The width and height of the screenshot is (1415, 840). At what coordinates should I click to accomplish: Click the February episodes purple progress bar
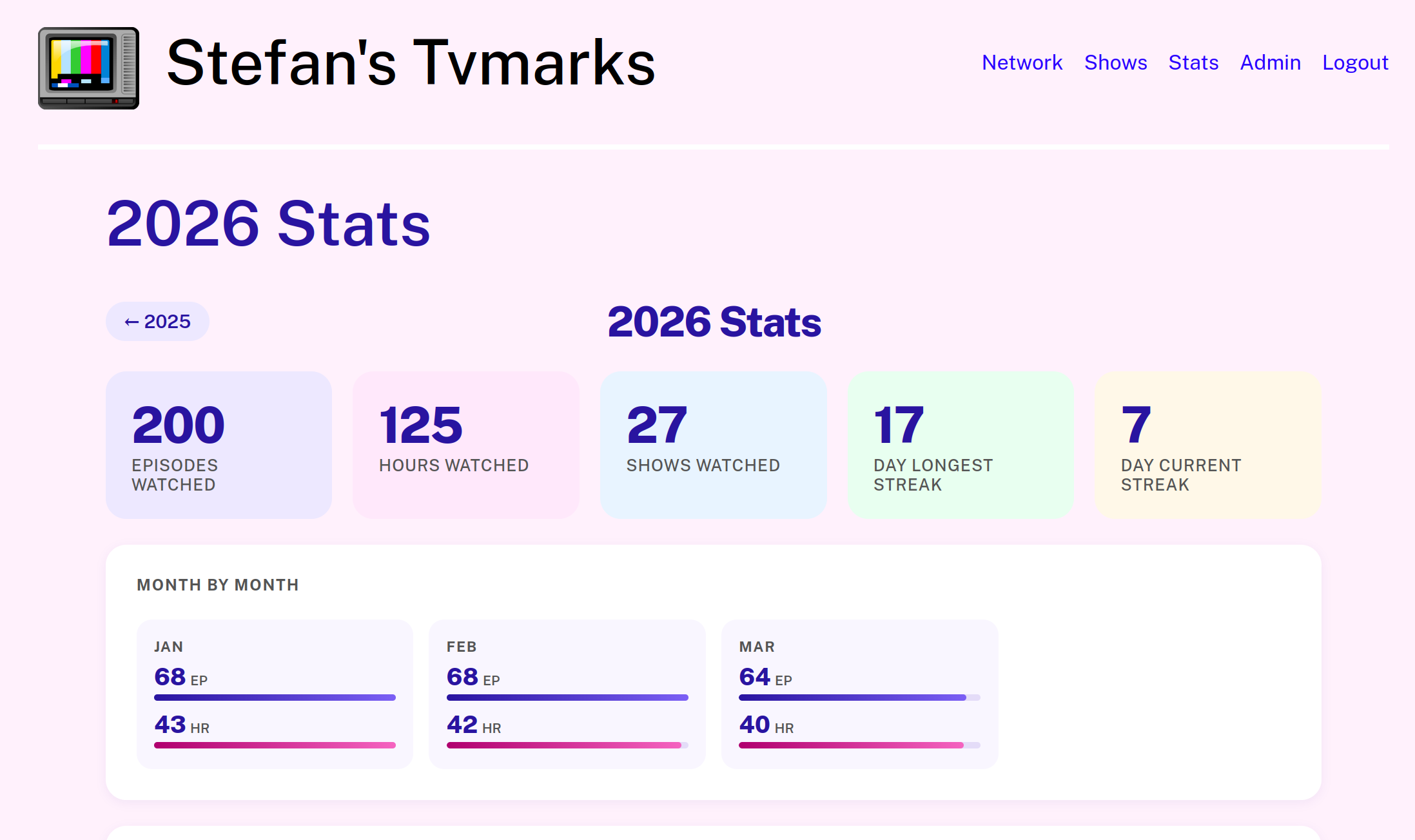[567, 698]
